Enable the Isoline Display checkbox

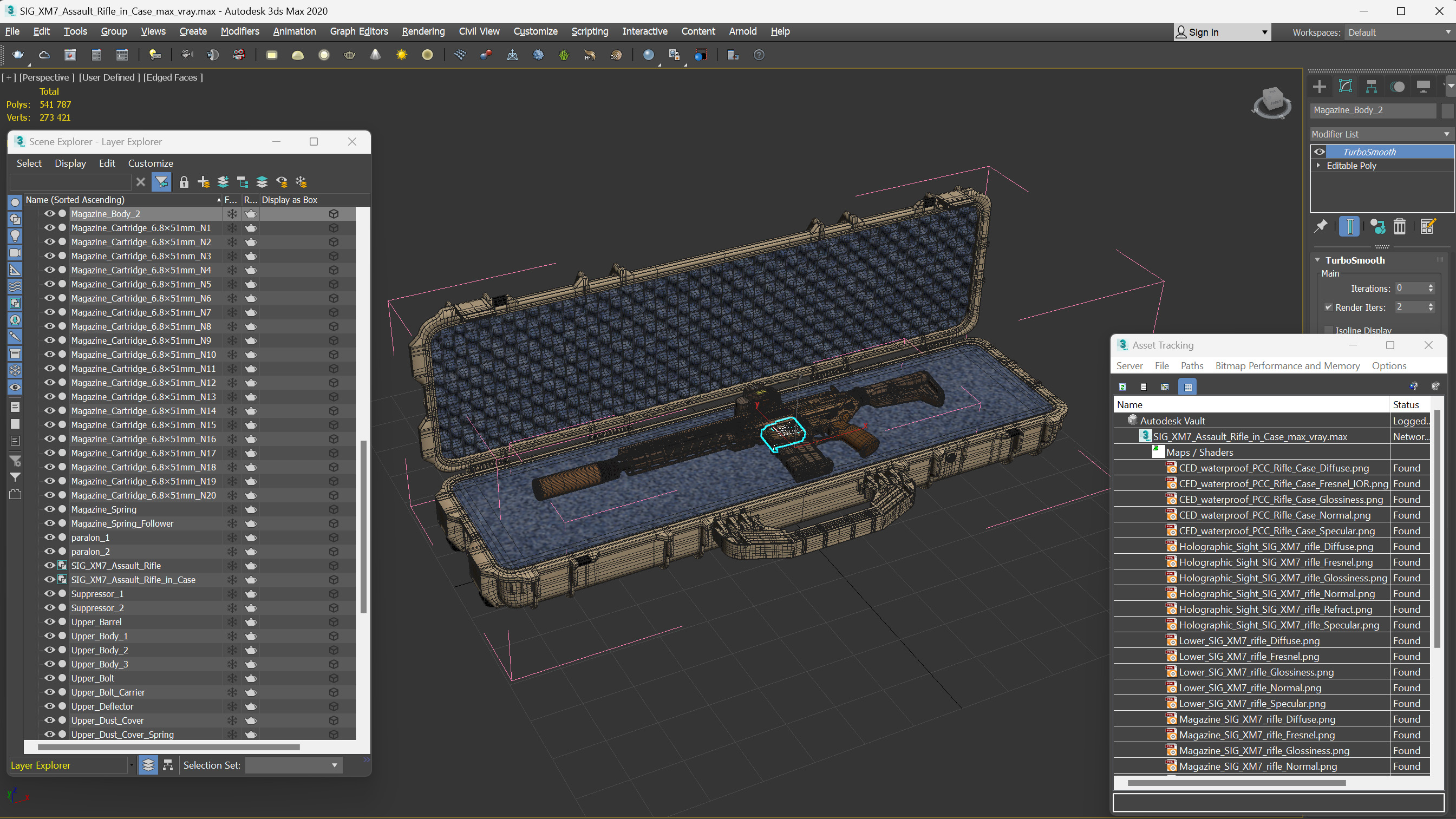tap(1328, 330)
